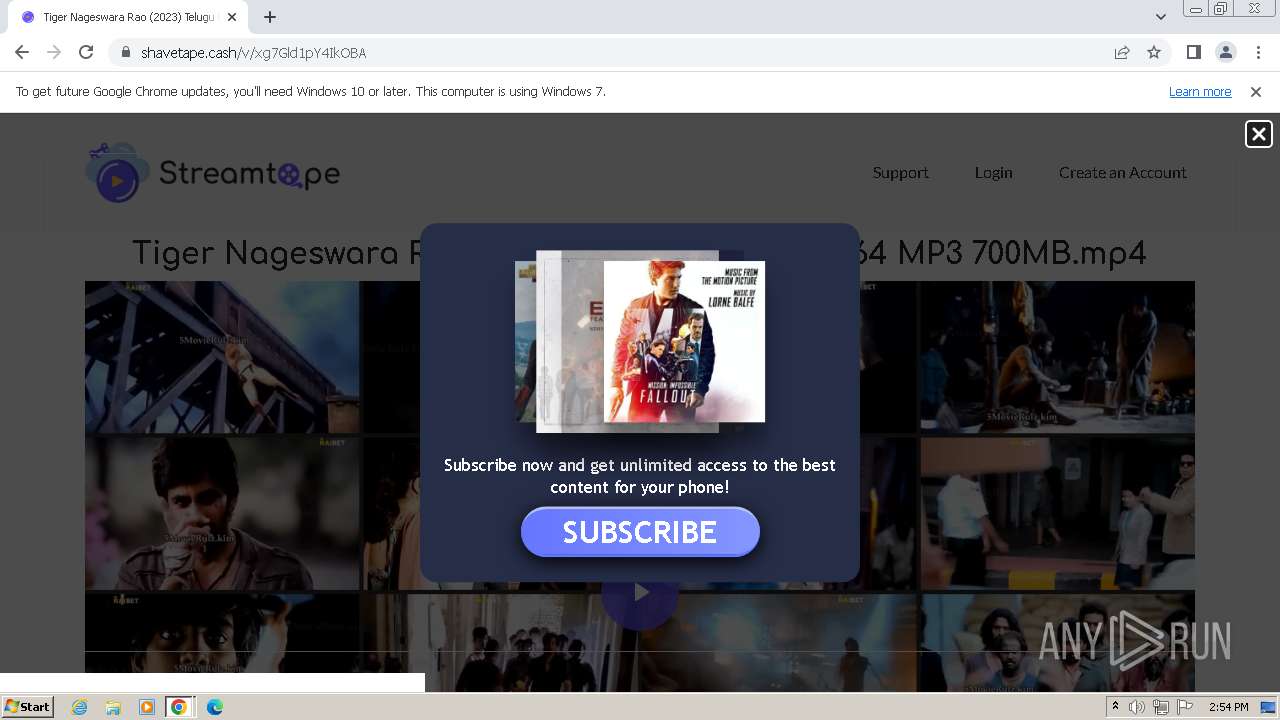This screenshot has height=720, width=1280.
Task: Click the browser Back arrow
Action: tap(22, 52)
